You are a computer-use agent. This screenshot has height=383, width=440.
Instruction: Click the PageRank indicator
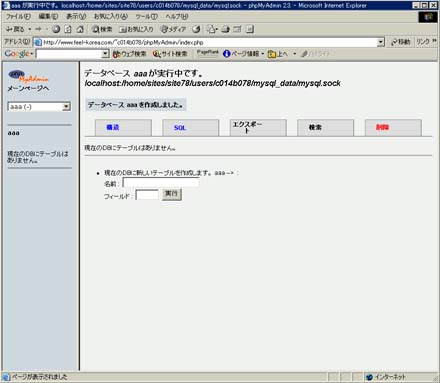[207, 53]
